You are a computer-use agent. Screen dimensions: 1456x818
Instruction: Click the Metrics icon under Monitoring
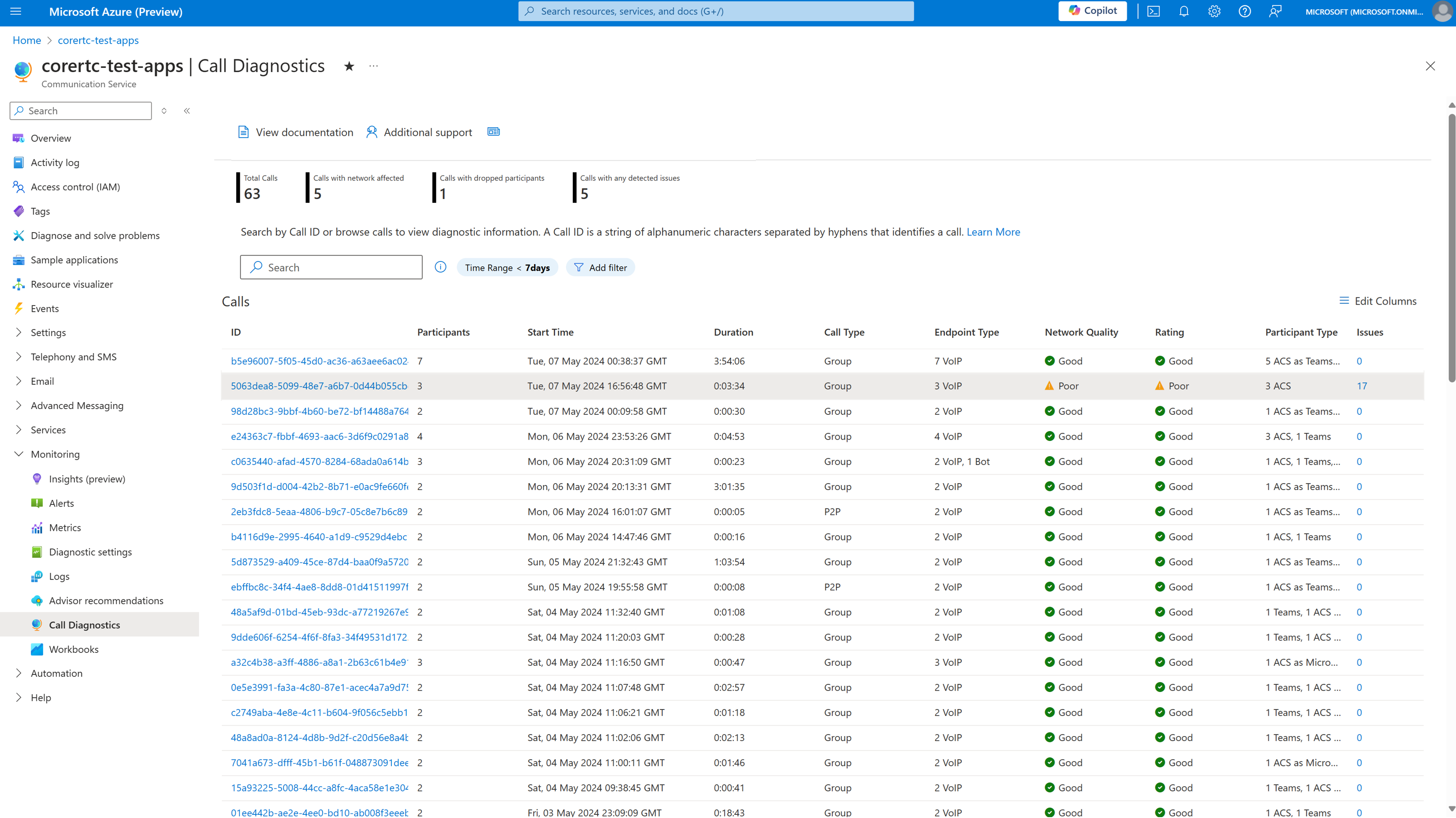click(x=37, y=527)
